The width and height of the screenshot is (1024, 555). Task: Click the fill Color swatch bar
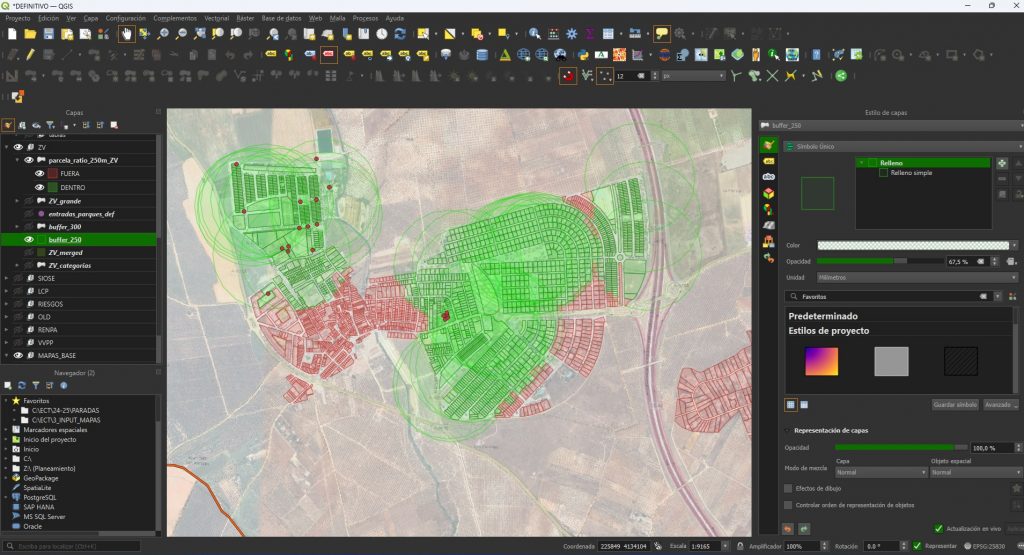click(x=912, y=245)
